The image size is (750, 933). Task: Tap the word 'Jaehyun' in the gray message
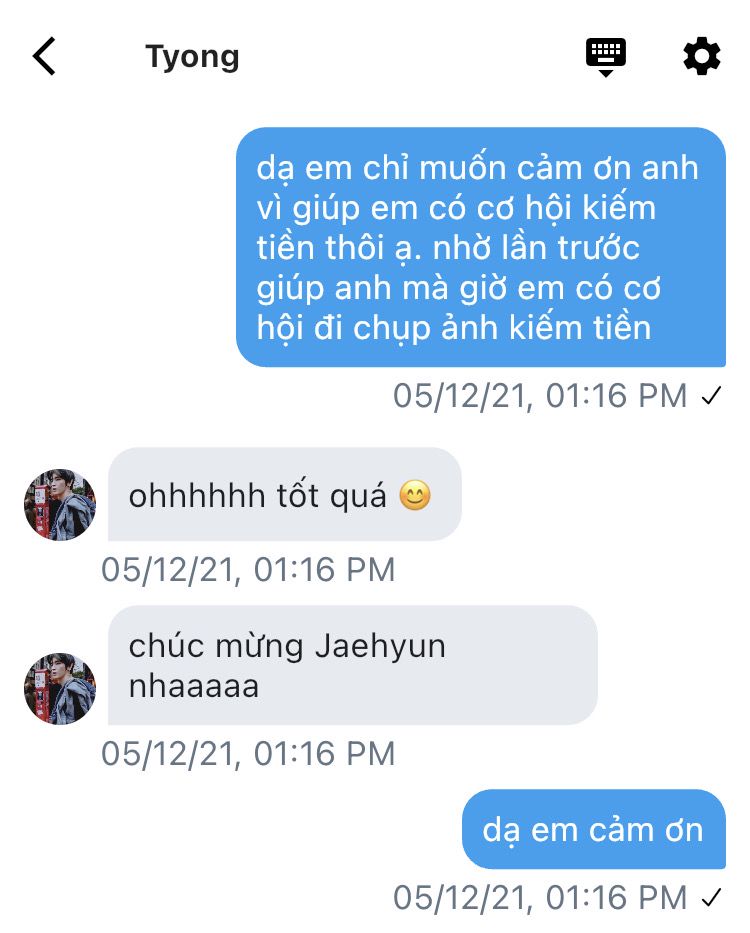pyautogui.click(x=380, y=647)
